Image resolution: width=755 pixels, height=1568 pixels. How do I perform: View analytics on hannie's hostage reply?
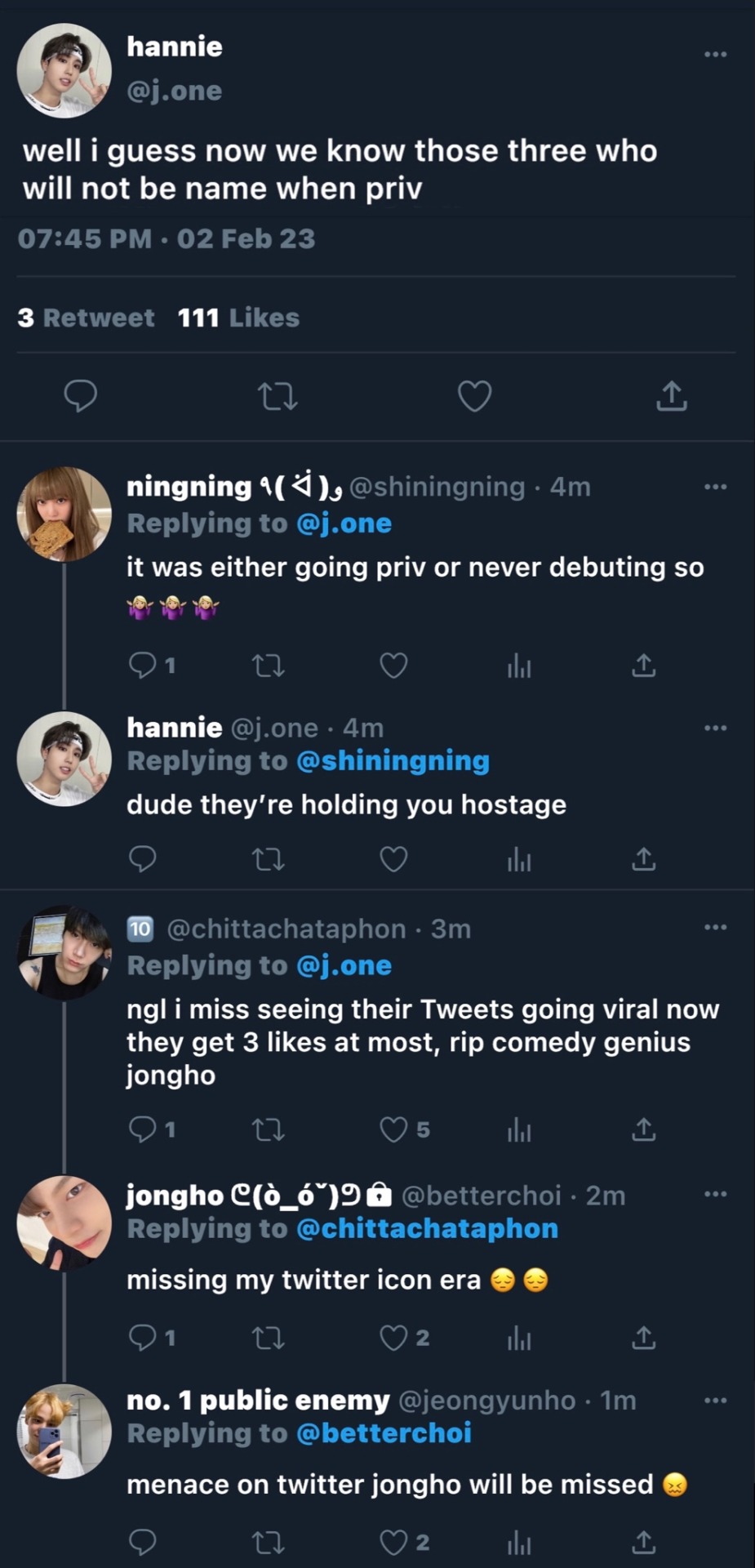pyautogui.click(x=519, y=859)
